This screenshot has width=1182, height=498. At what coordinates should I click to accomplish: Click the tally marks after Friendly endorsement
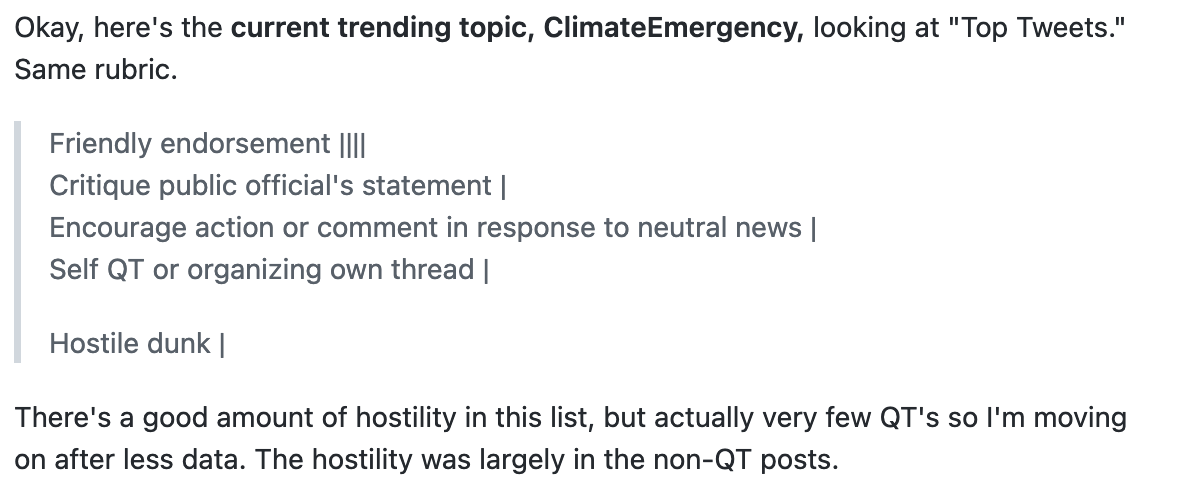click(x=353, y=144)
